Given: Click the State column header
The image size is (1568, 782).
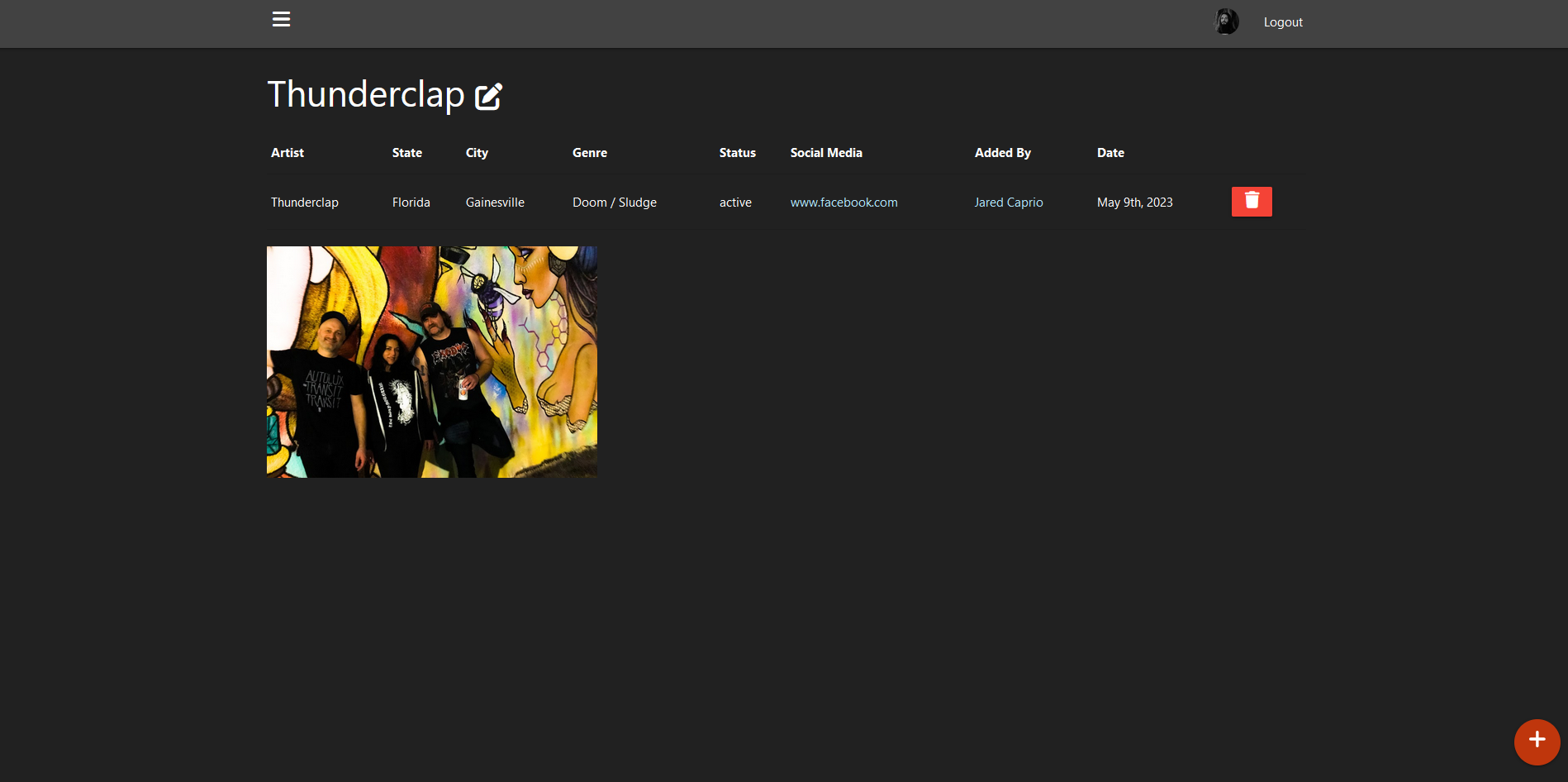Looking at the screenshot, I should pos(407,153).
